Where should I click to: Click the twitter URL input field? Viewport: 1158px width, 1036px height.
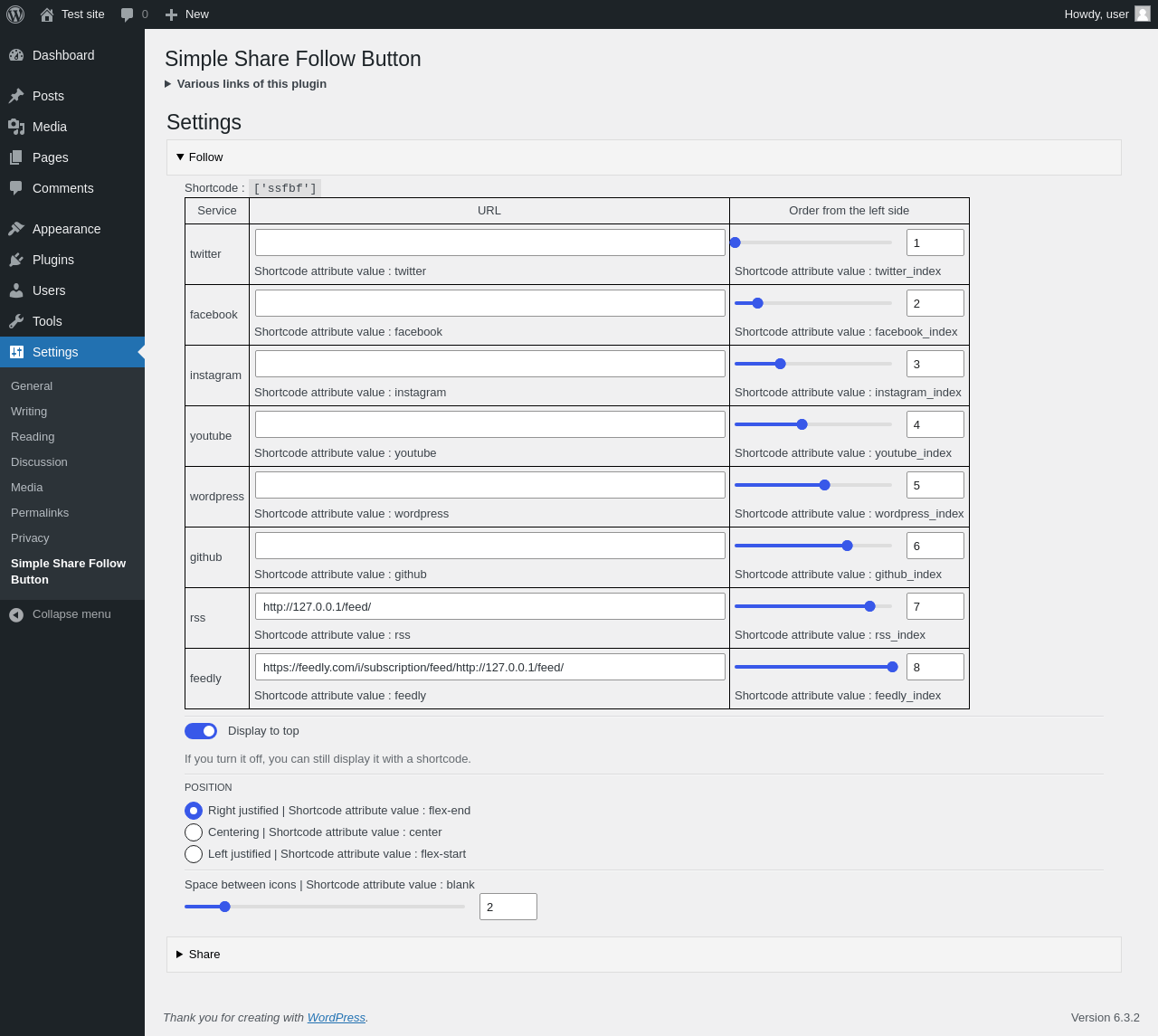point(489,242)
